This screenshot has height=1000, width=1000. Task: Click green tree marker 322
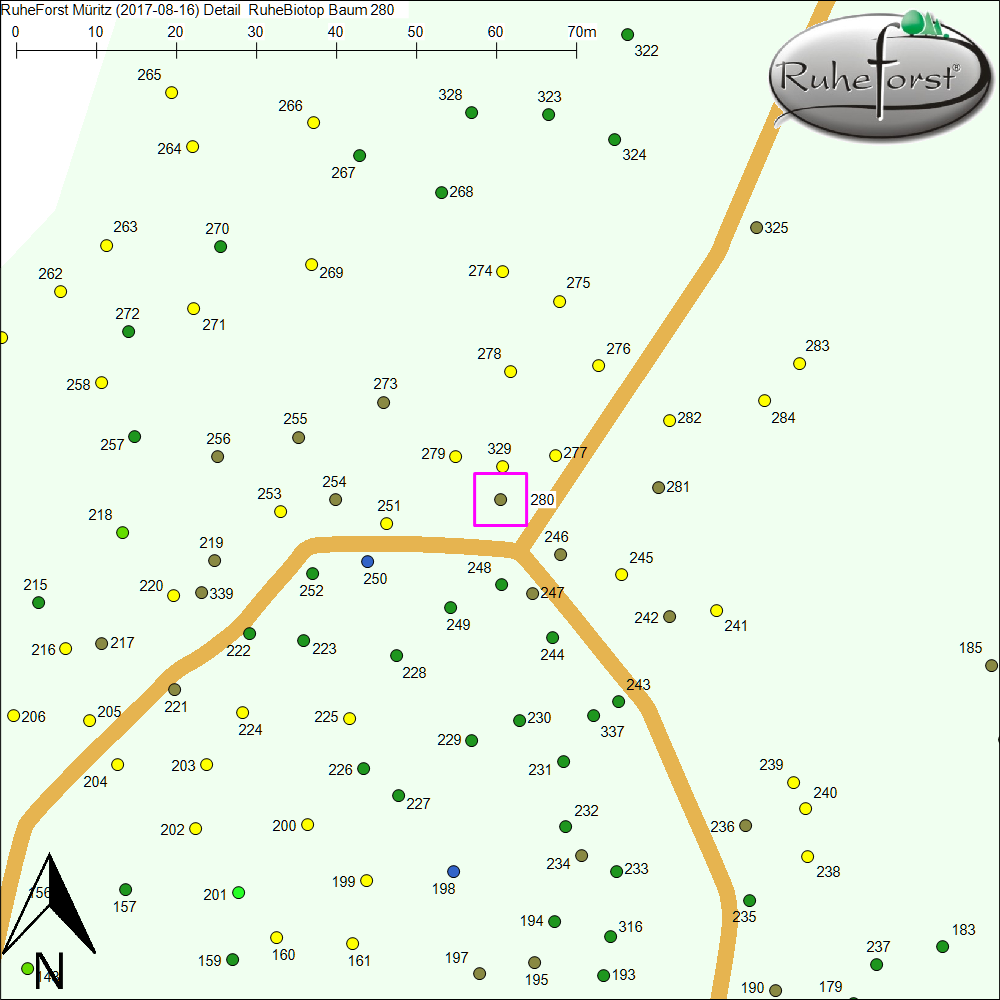[627, 34]
